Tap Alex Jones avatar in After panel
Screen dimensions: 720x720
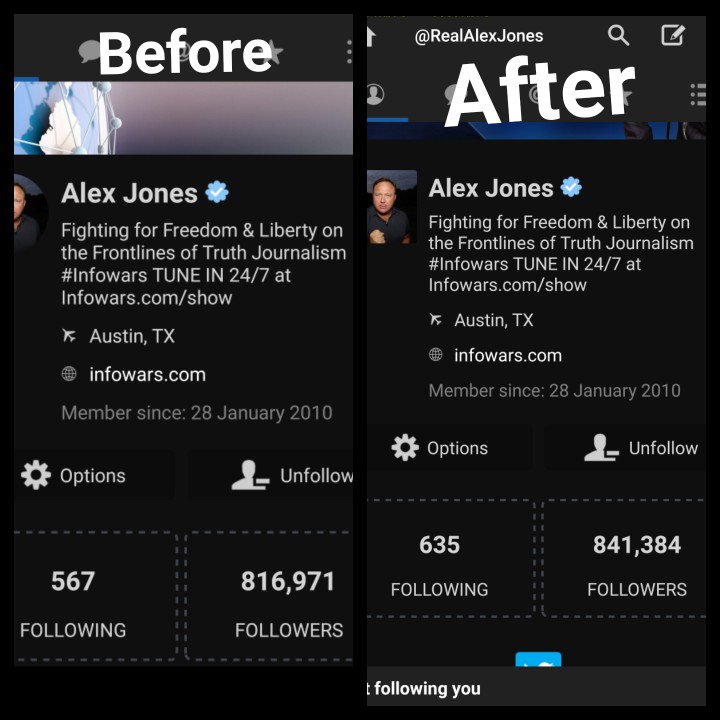pyautogui.click(x=392, y=207)
